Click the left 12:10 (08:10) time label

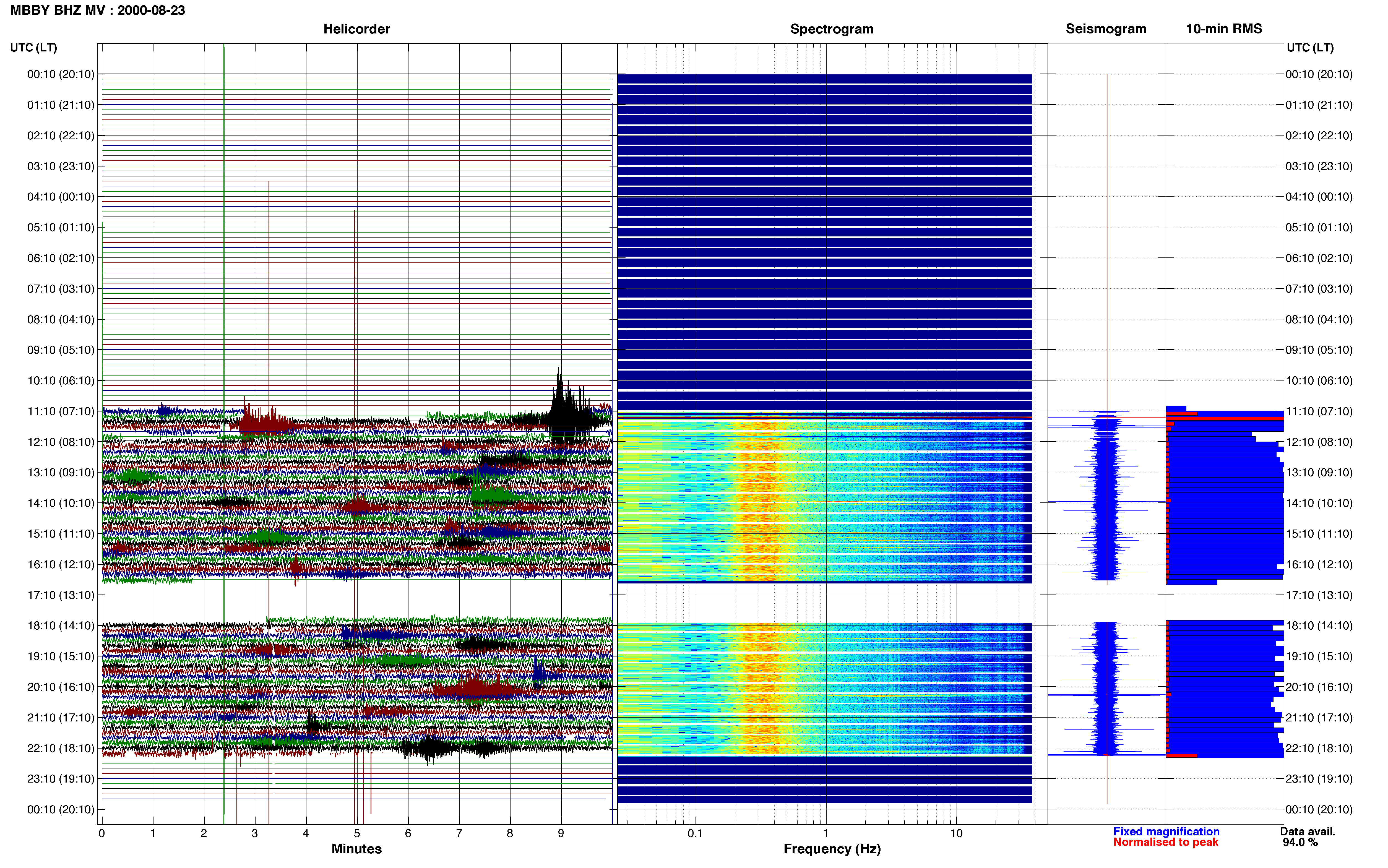[61, 442]
